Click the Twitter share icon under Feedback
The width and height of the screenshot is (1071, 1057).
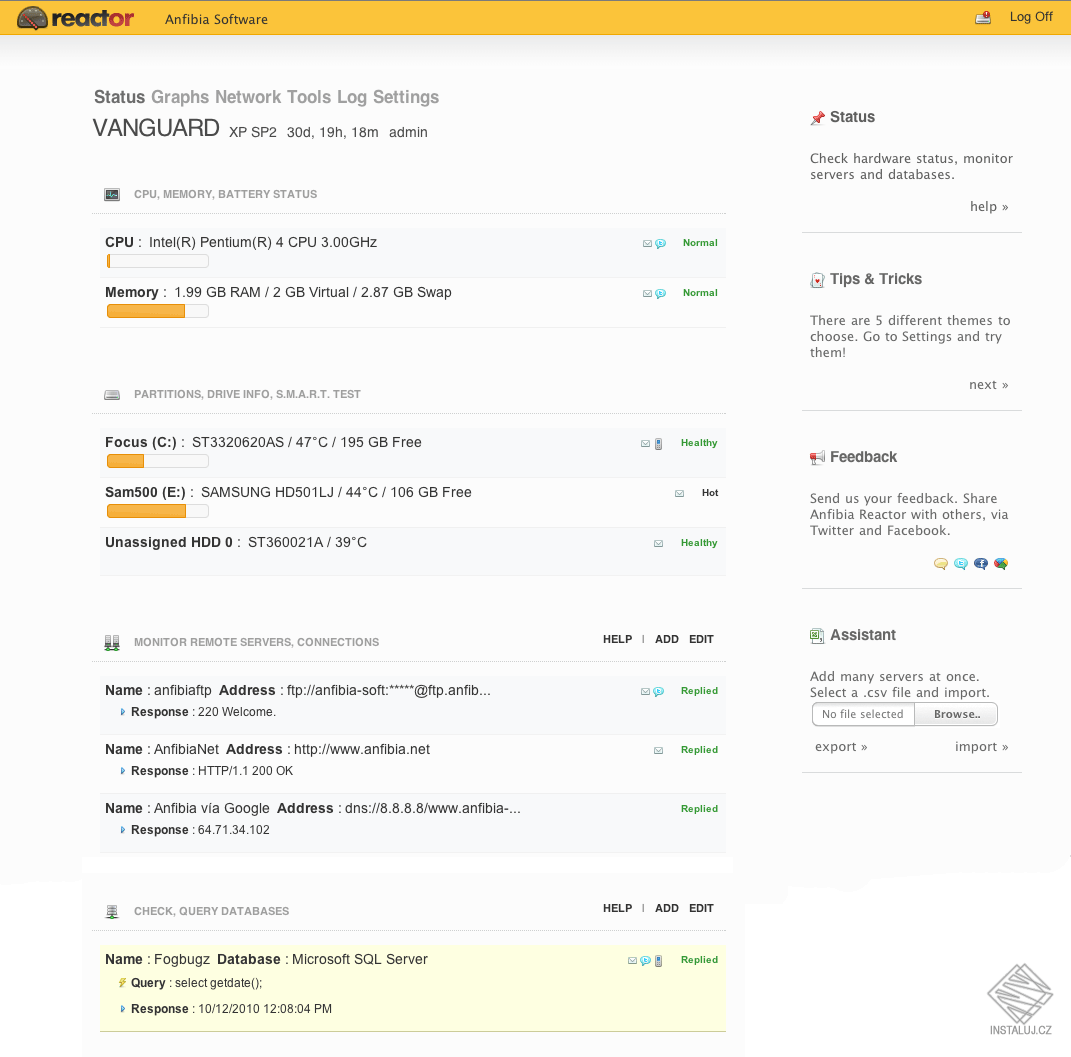click(961, 564)
